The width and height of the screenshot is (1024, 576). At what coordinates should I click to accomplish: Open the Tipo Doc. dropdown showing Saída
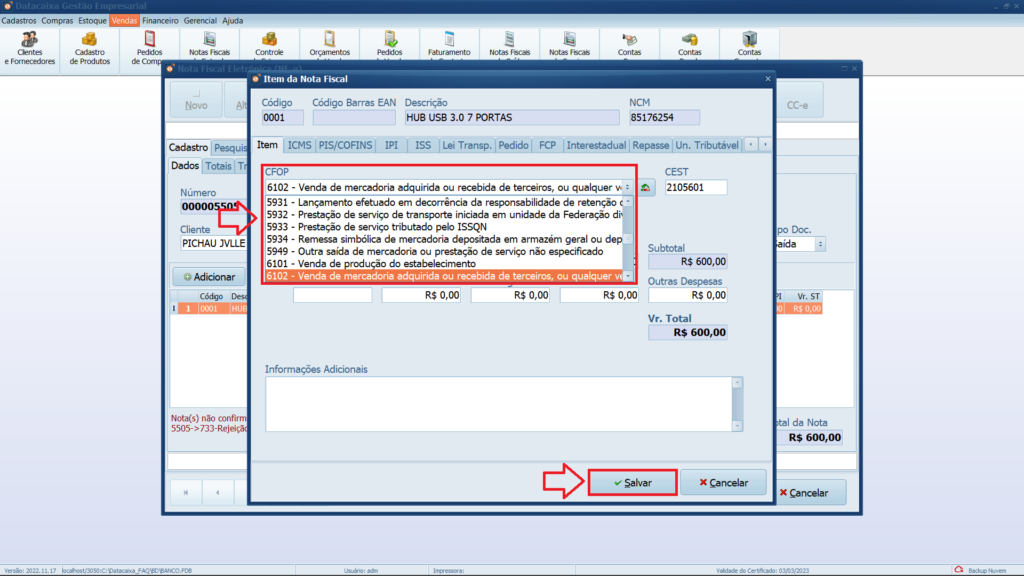[821, 244]
